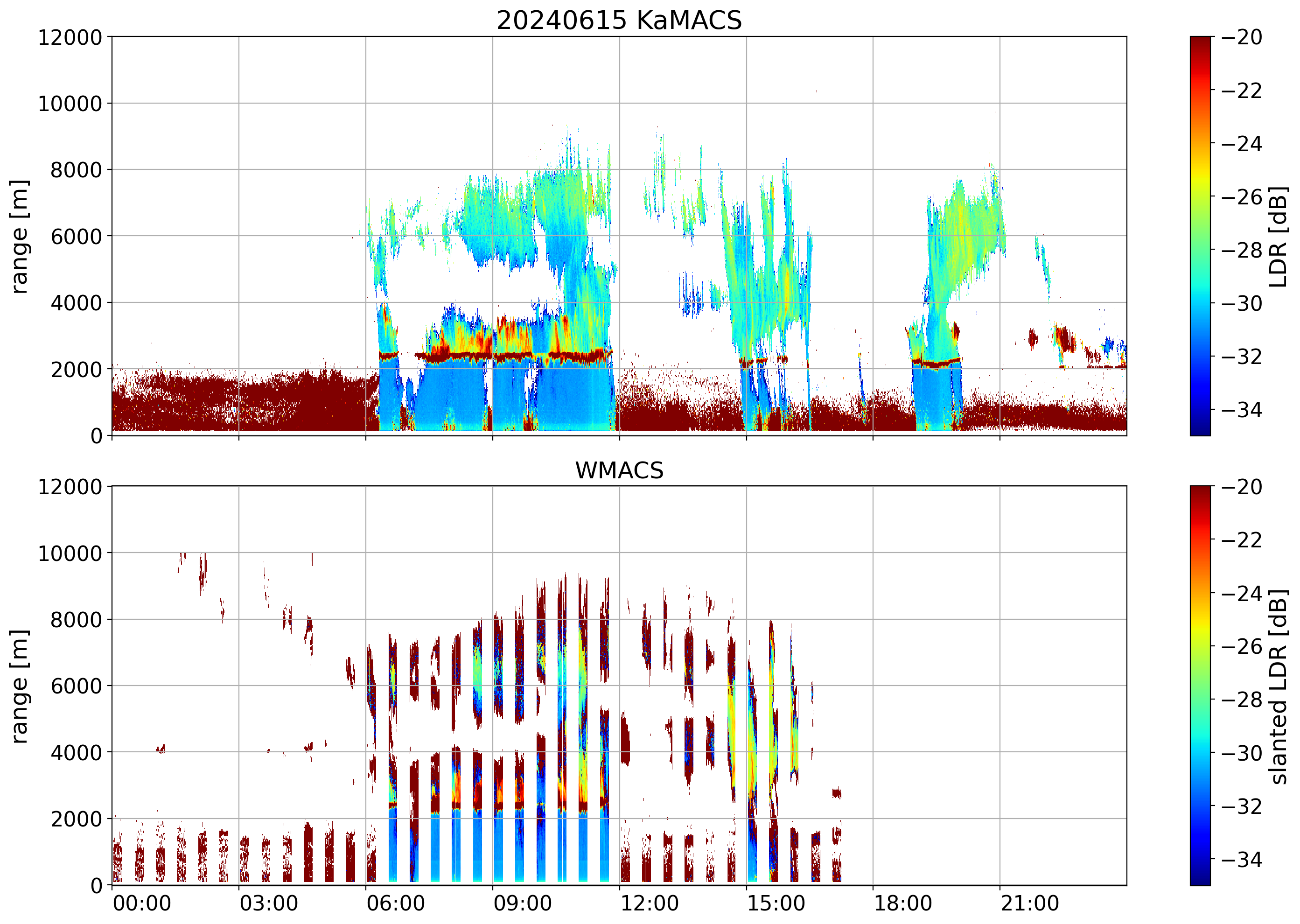
Task: Click the 21:00 x-axis tick label
Action: pyautogui.click(x=1030, y=903)
